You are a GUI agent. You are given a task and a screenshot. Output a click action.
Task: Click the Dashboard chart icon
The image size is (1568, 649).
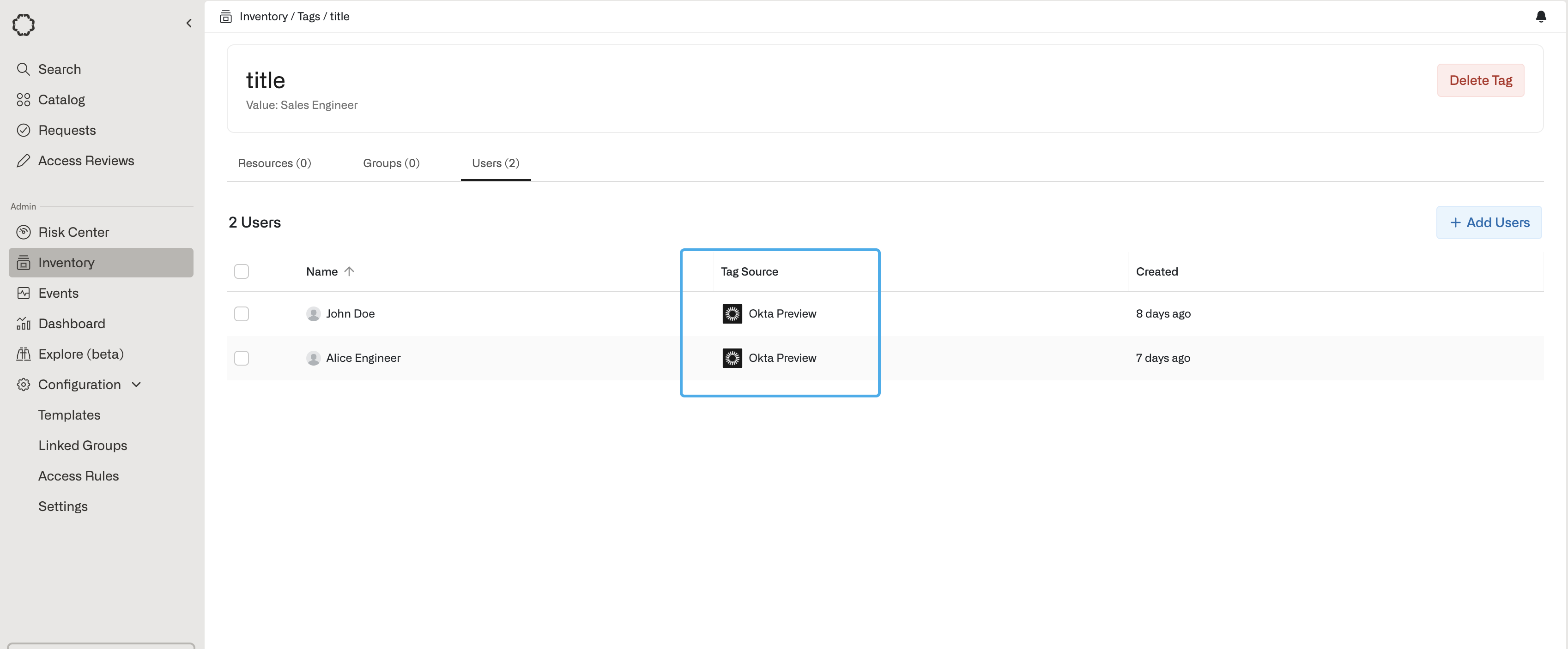point(23,324)
